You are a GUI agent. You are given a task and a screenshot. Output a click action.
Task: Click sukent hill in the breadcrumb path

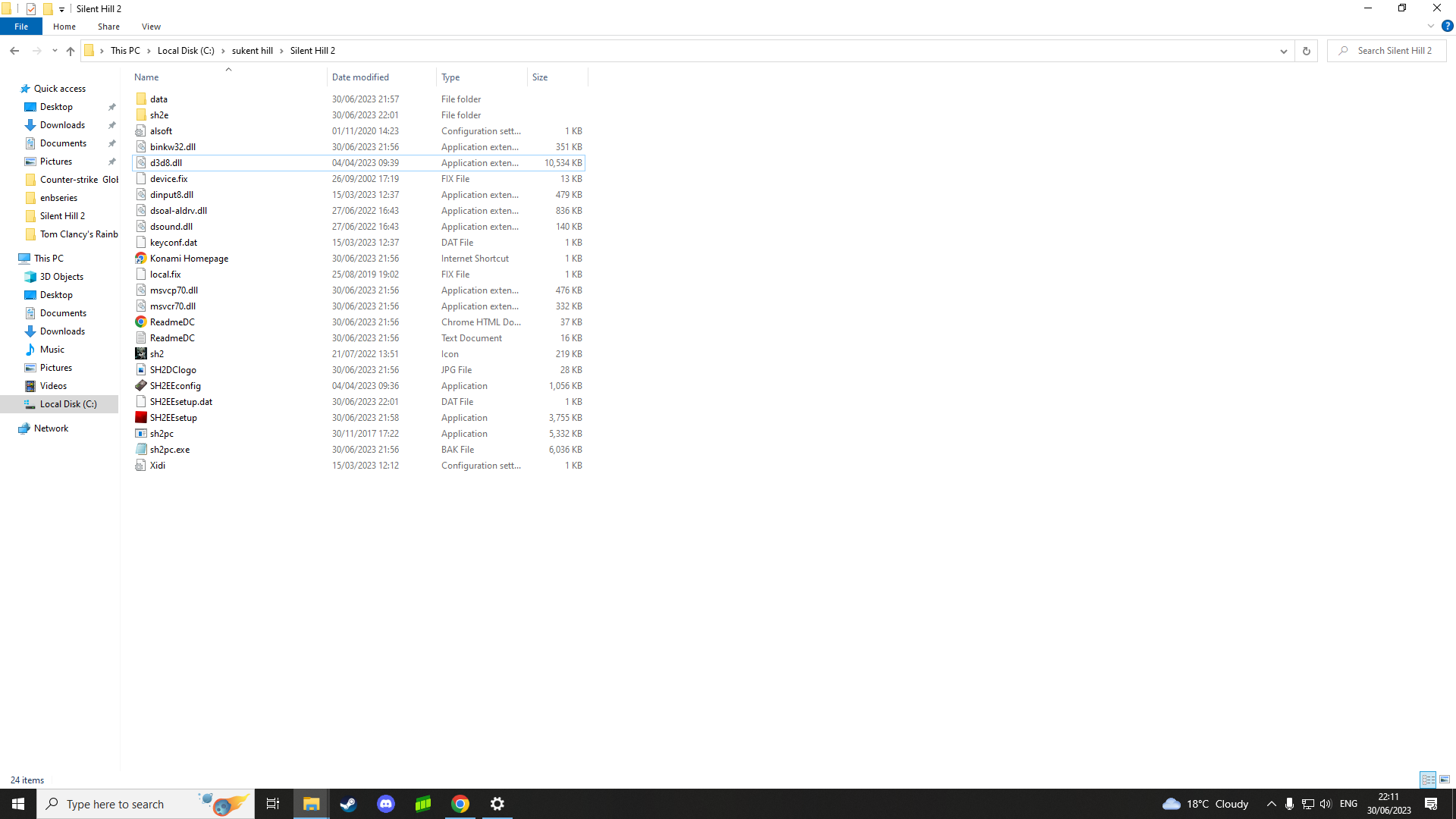click(x=253, y=50)
